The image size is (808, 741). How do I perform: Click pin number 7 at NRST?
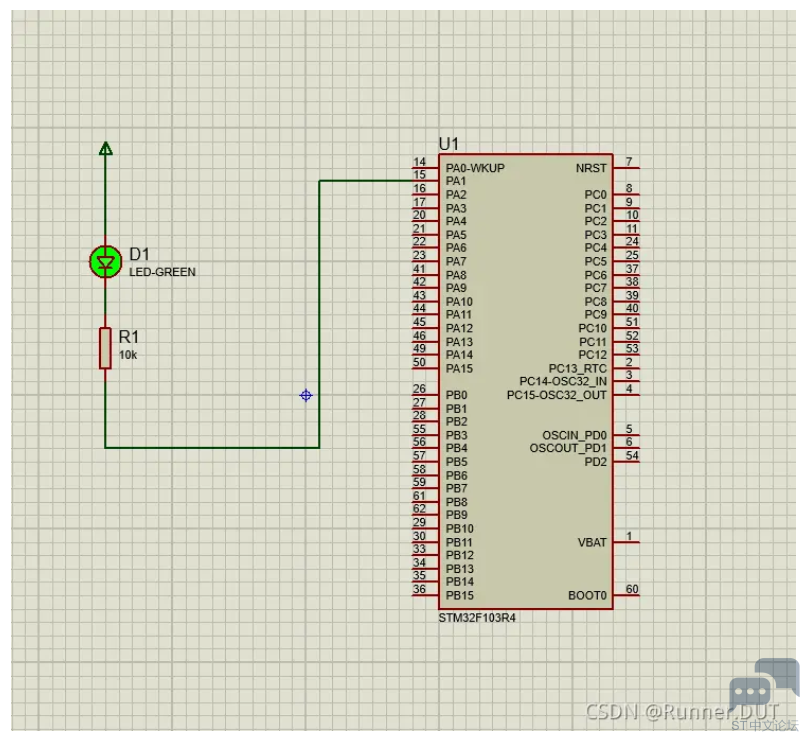(x=629, y=162)
